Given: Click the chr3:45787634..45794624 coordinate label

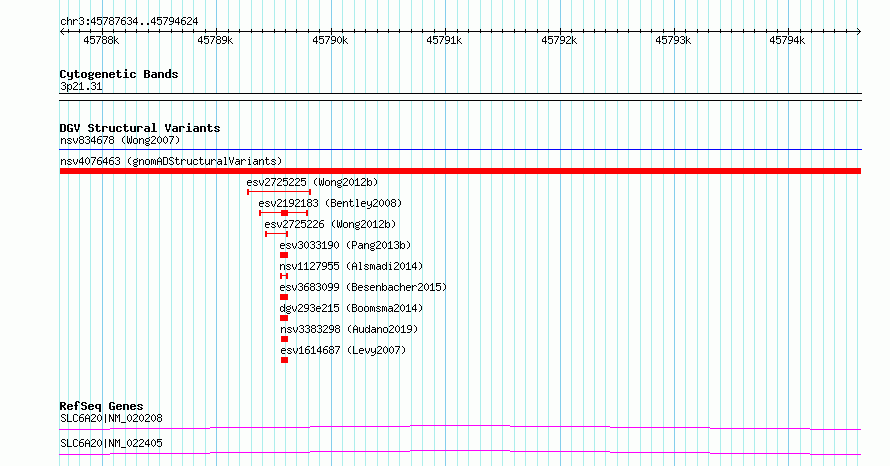Looking at the screenshot, I should pos(129,22).
